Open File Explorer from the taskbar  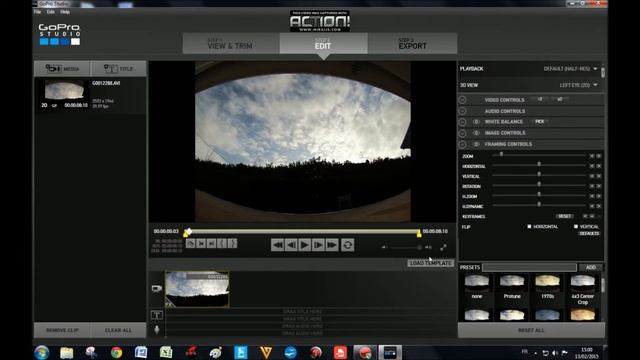(x=67, y=352)
